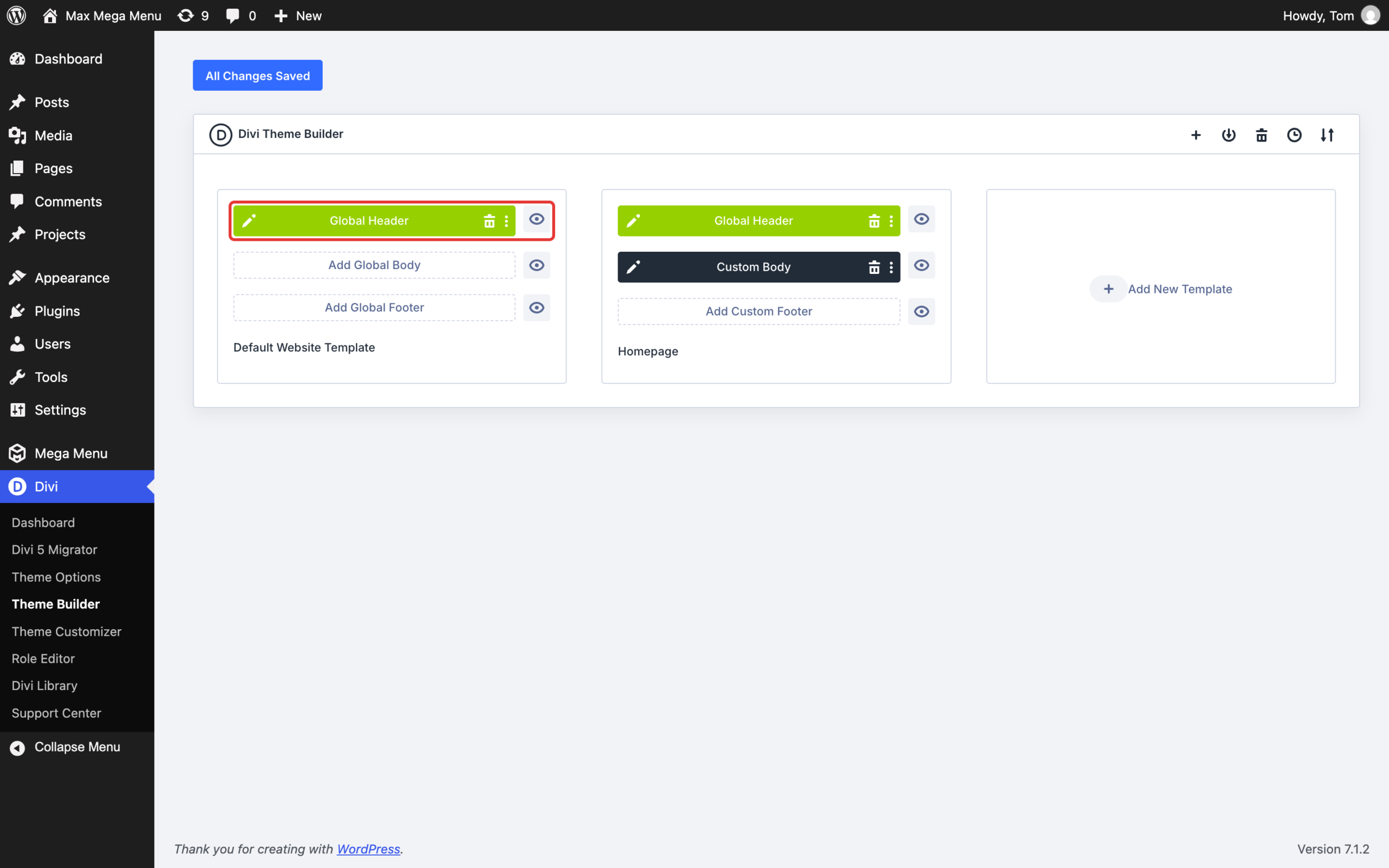
Task: Click the power icon in Theme Builder header
Action: (x=1228, y=135)
